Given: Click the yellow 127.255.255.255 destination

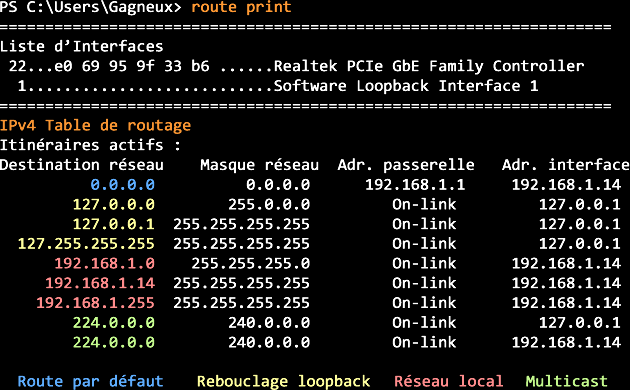Looking at the screenshot, I should 86,244.
